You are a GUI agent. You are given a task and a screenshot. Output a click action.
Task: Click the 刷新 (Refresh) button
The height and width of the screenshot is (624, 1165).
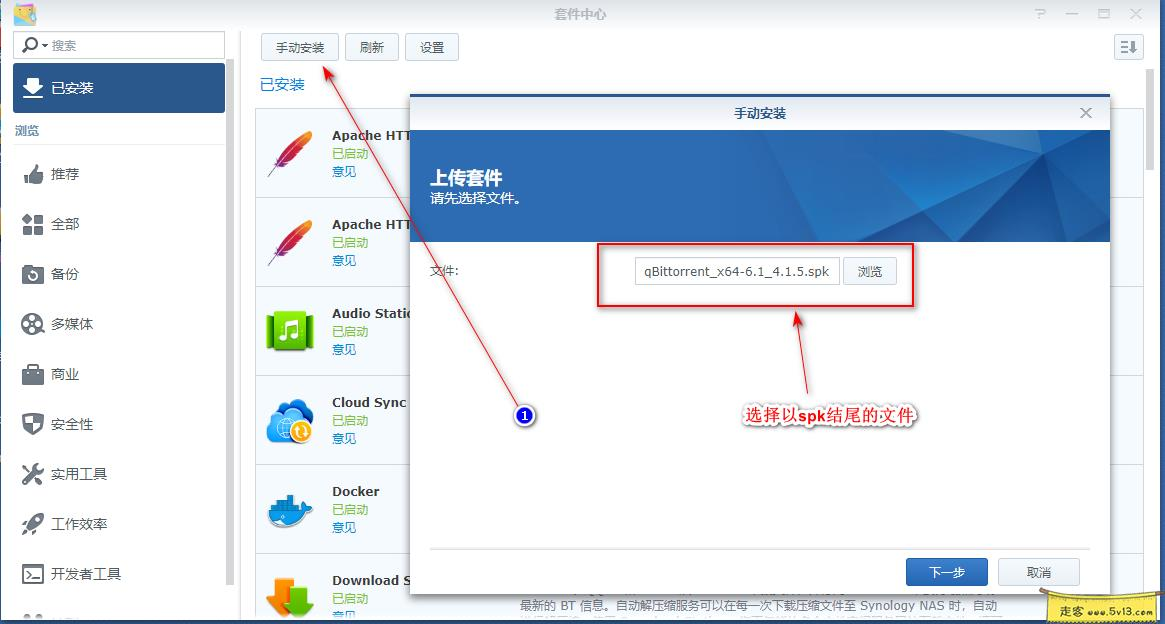(x=371, y=46)
